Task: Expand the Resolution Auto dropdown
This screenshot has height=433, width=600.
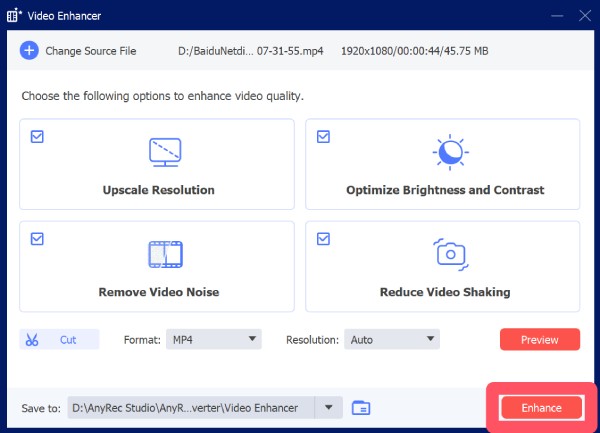Action: click(391, 340)
